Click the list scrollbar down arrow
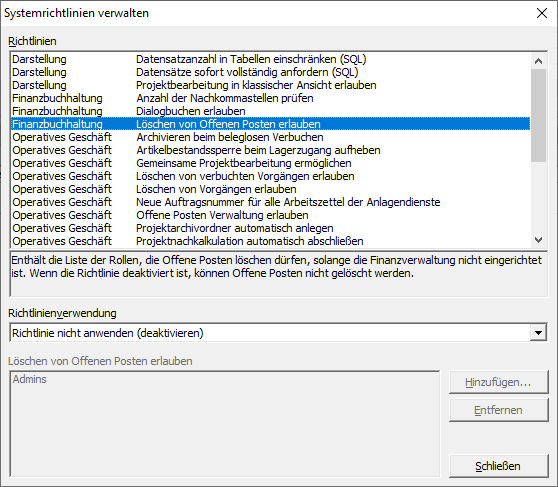This screenshot has width=558, height=487. click(538, 240)
